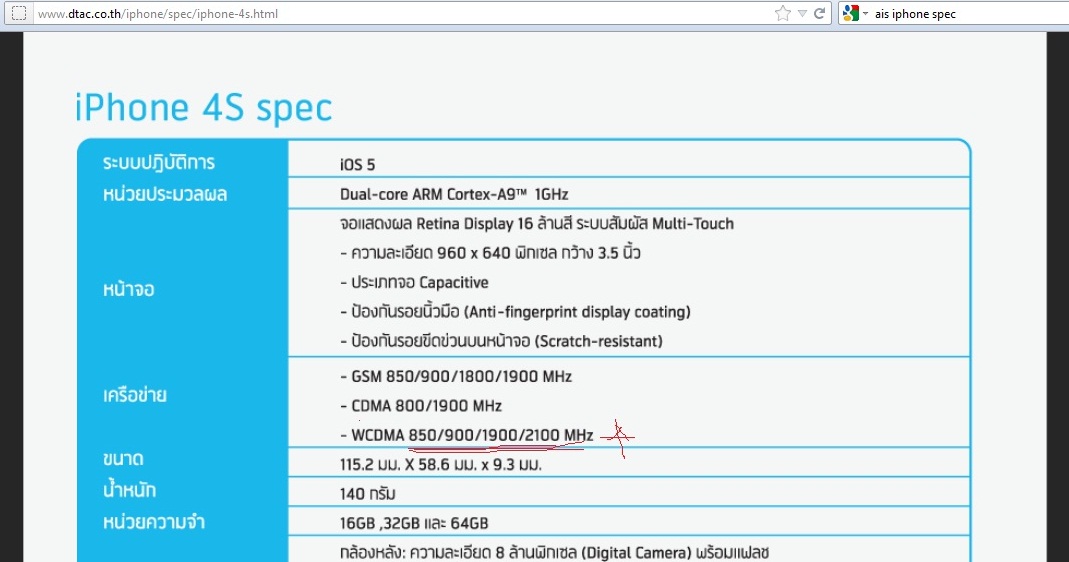Click the 'Retina Display 16 ล้านสี' line
Screen dimensions: 1069x562
(537, 224)
